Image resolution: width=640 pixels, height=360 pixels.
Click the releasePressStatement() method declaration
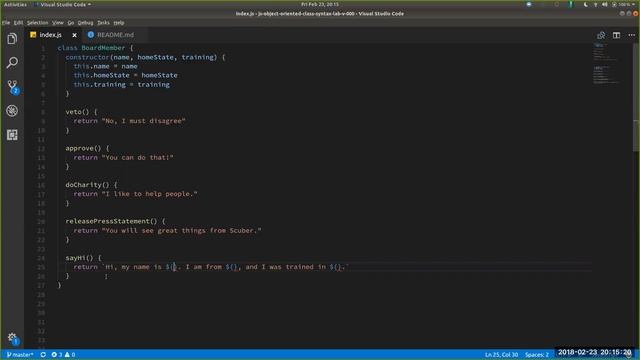116,221
